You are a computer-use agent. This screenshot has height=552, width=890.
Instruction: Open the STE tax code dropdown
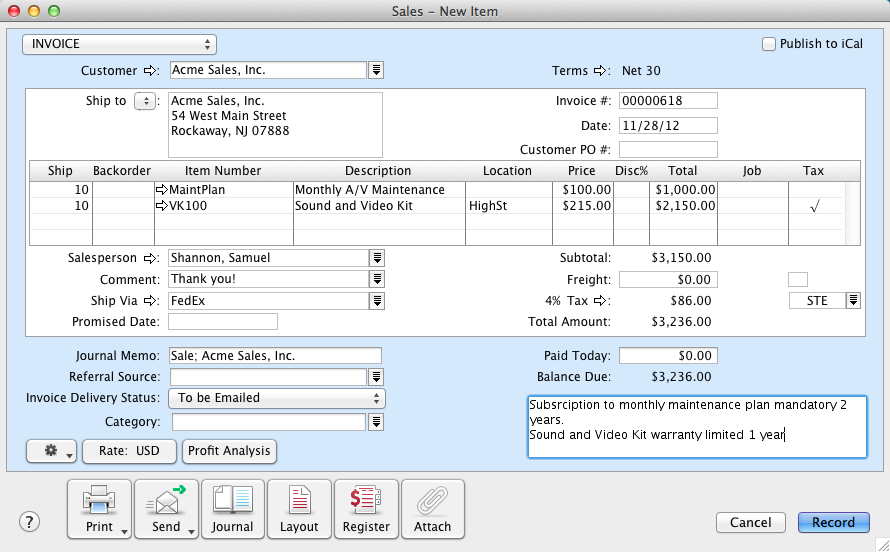click(x=853, y=301)
